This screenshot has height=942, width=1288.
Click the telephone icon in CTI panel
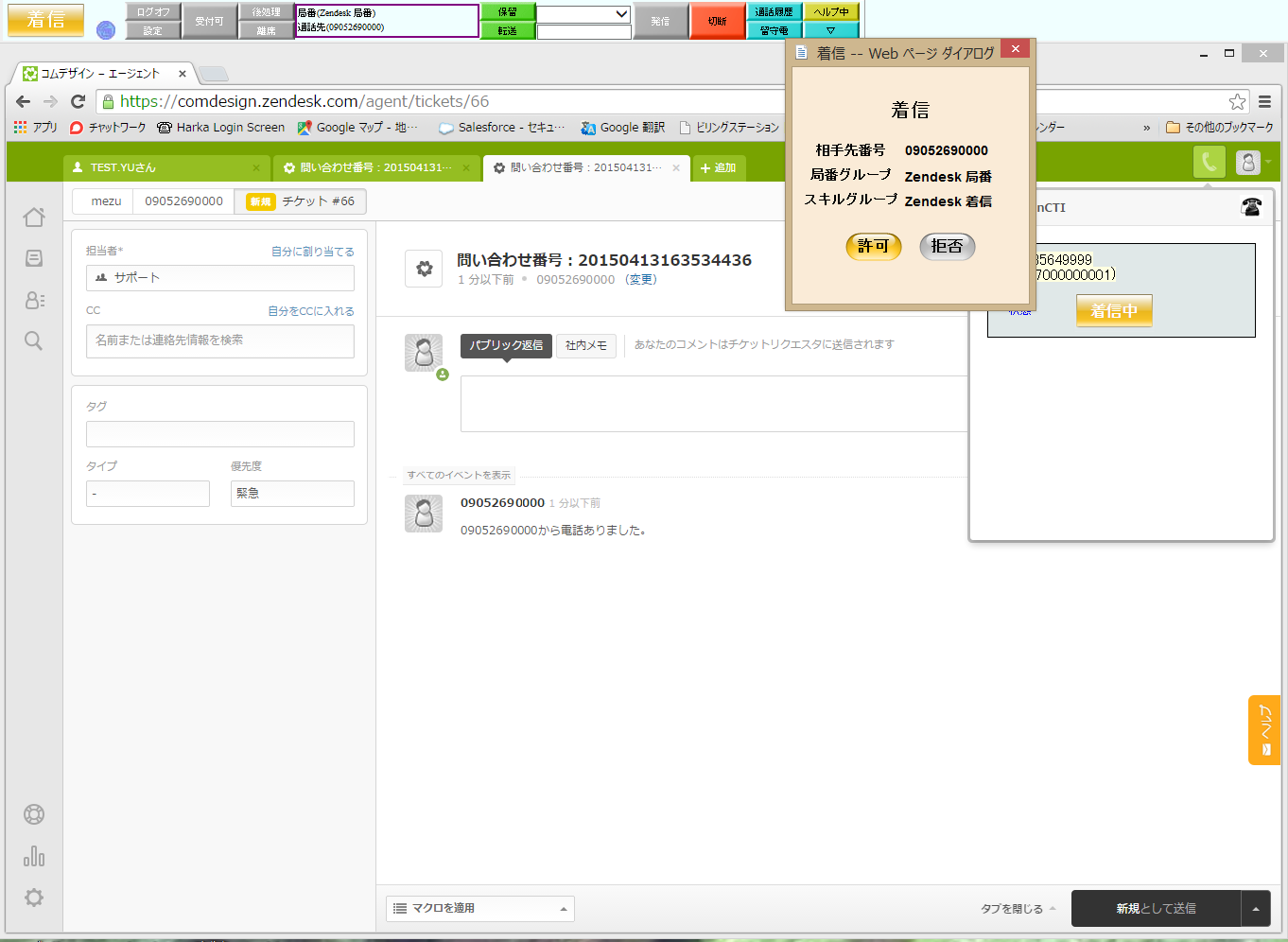click(x=1251, y=206)
